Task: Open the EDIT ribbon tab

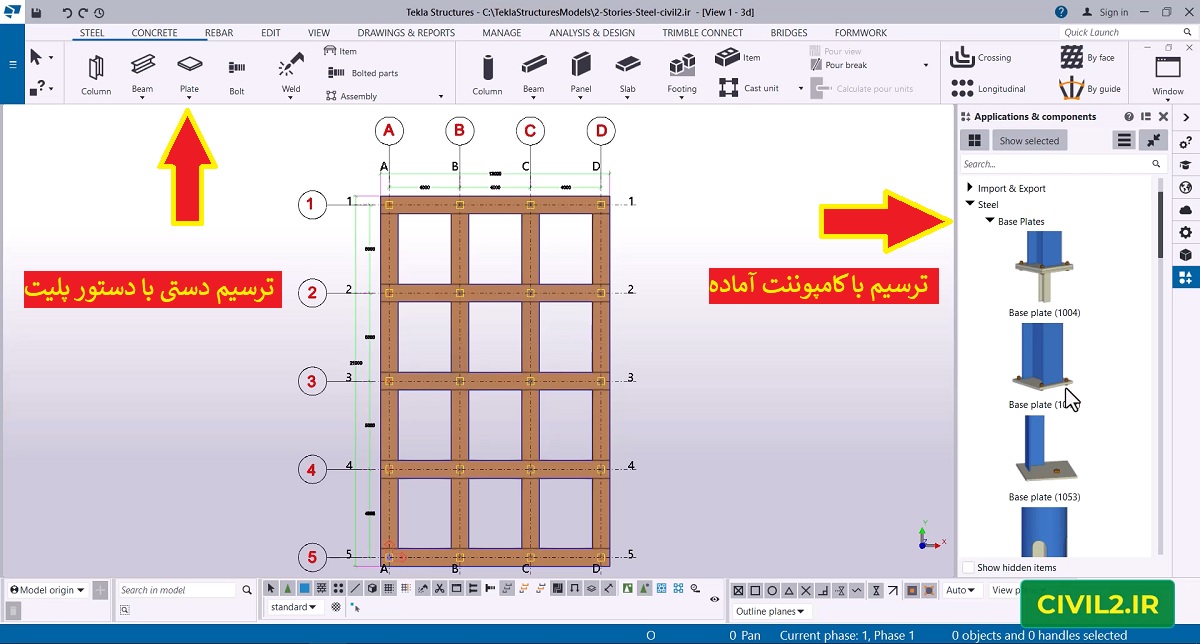Action: click(271, 32)
